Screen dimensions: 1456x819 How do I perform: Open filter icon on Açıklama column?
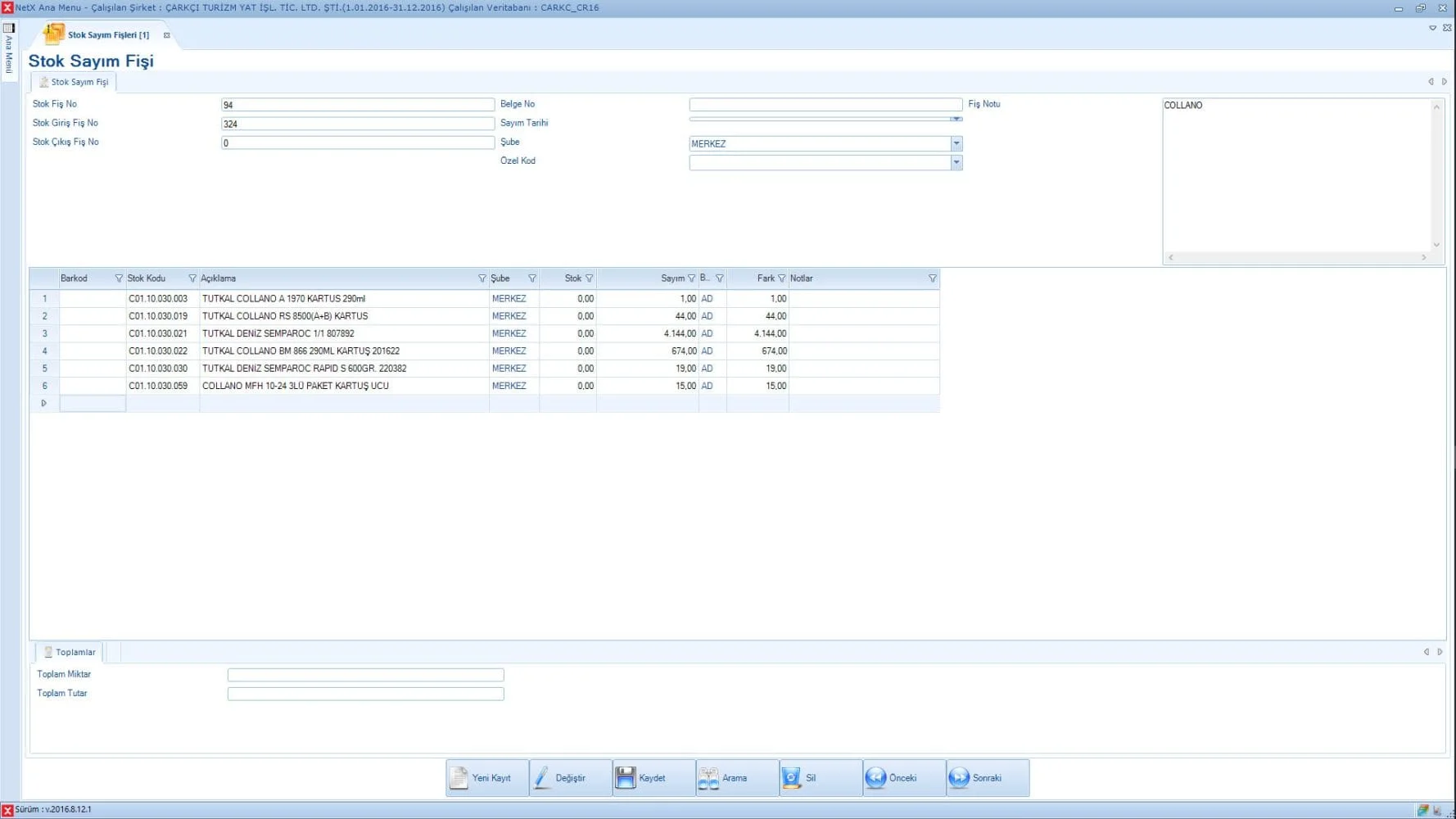(x=482, y=278)
